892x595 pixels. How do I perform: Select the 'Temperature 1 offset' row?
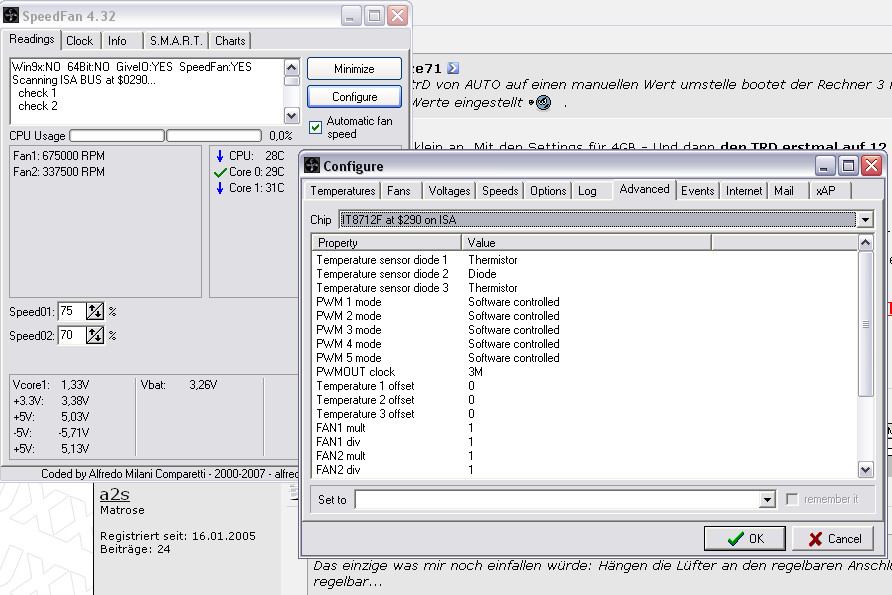585,386
